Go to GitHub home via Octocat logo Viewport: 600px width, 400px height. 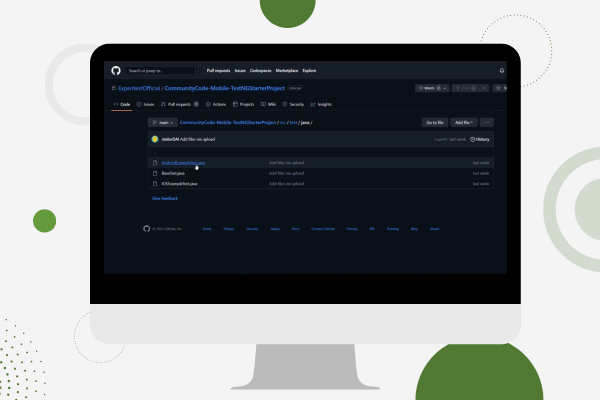[x=116, y=70]
